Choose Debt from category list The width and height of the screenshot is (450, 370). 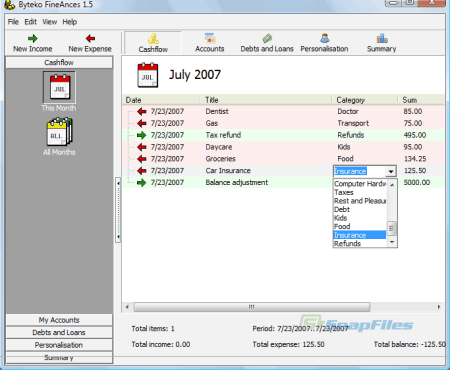point(360,209)
